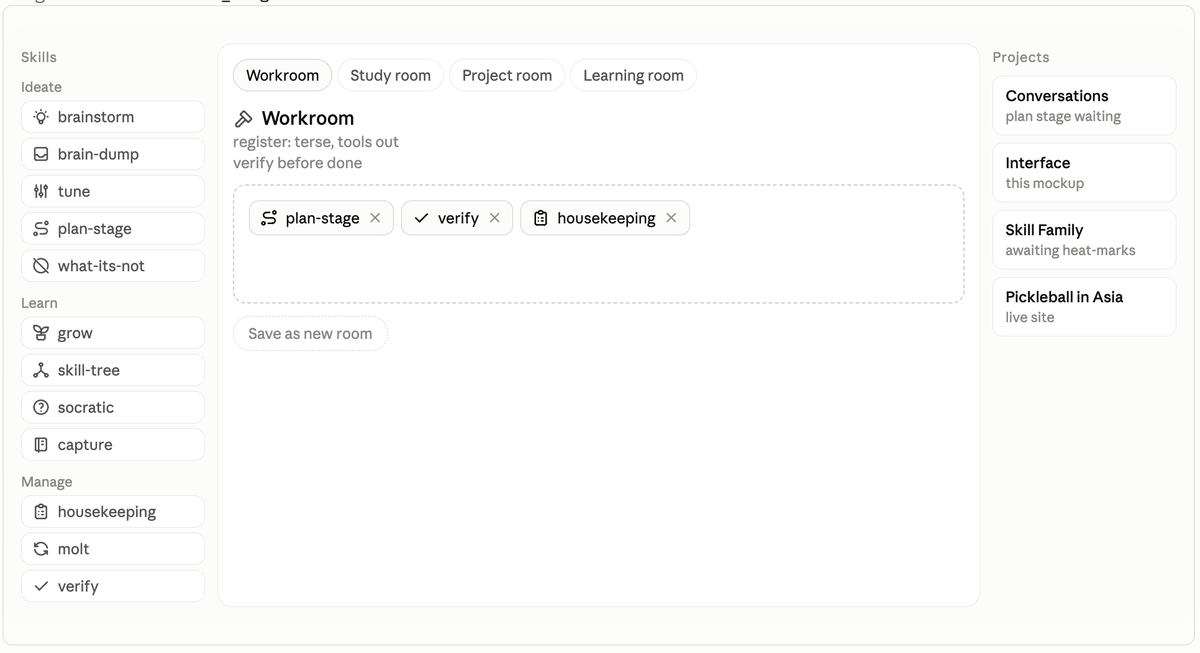Pick the grow skill label

click(x=75, y=333)
